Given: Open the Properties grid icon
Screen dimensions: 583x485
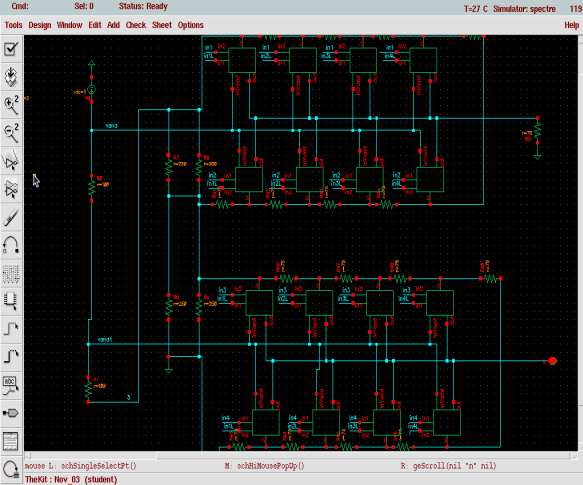Looking at the screenshot, I should 11,273.
